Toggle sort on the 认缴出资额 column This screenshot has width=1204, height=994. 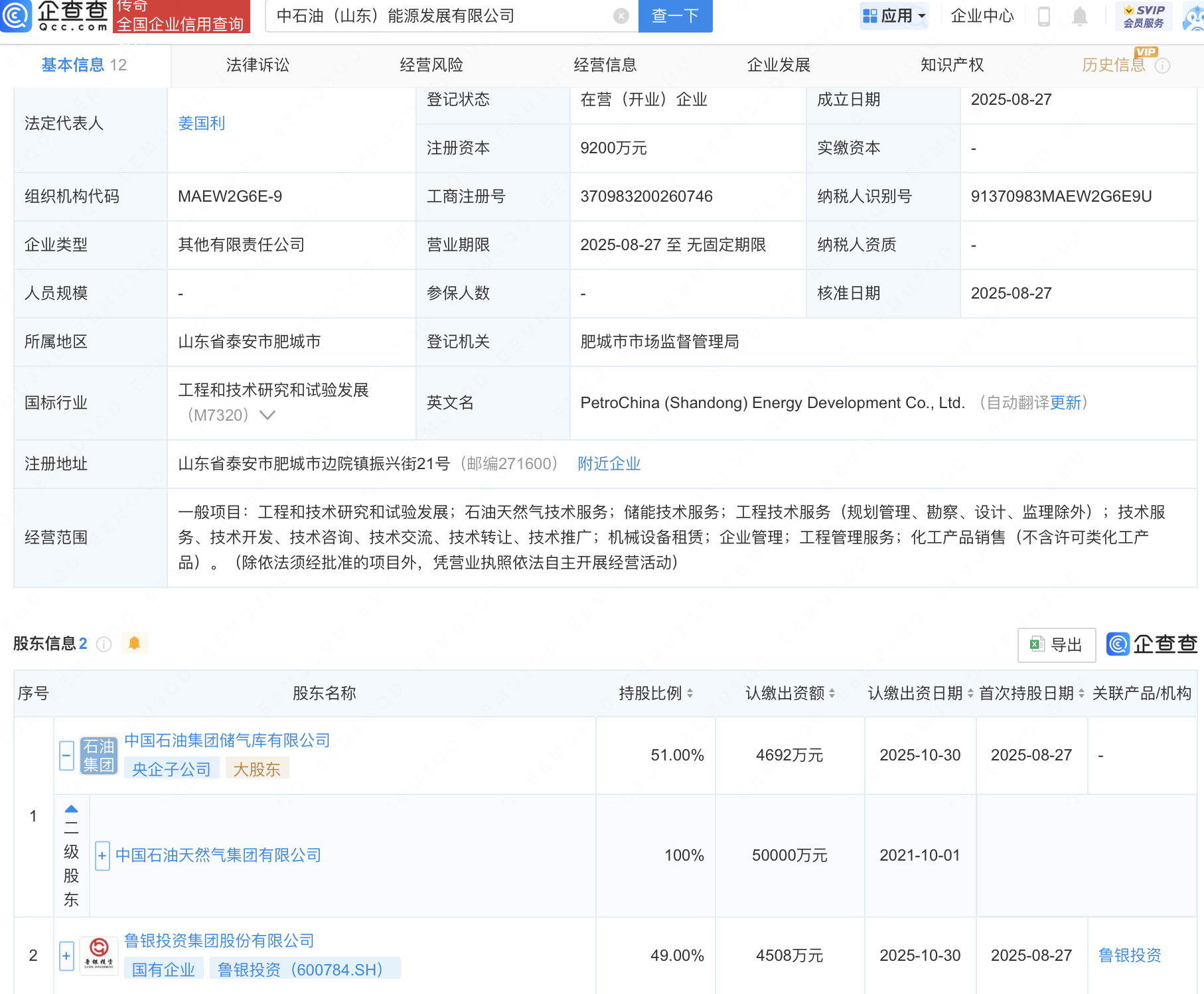(x=832, y=693)
